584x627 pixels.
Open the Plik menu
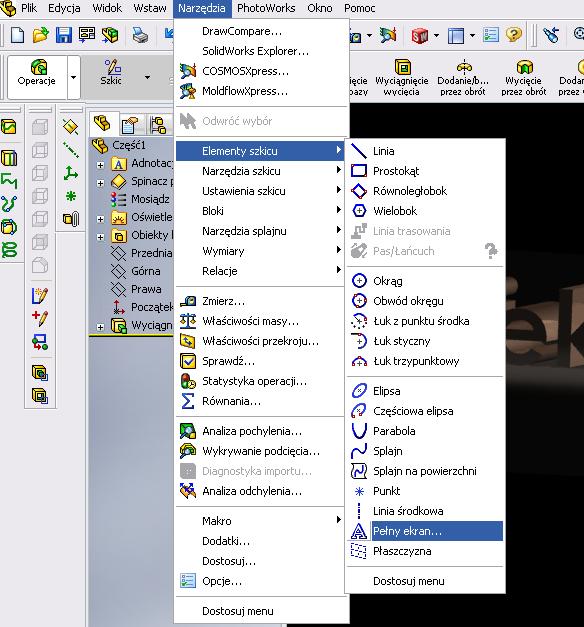29,8
